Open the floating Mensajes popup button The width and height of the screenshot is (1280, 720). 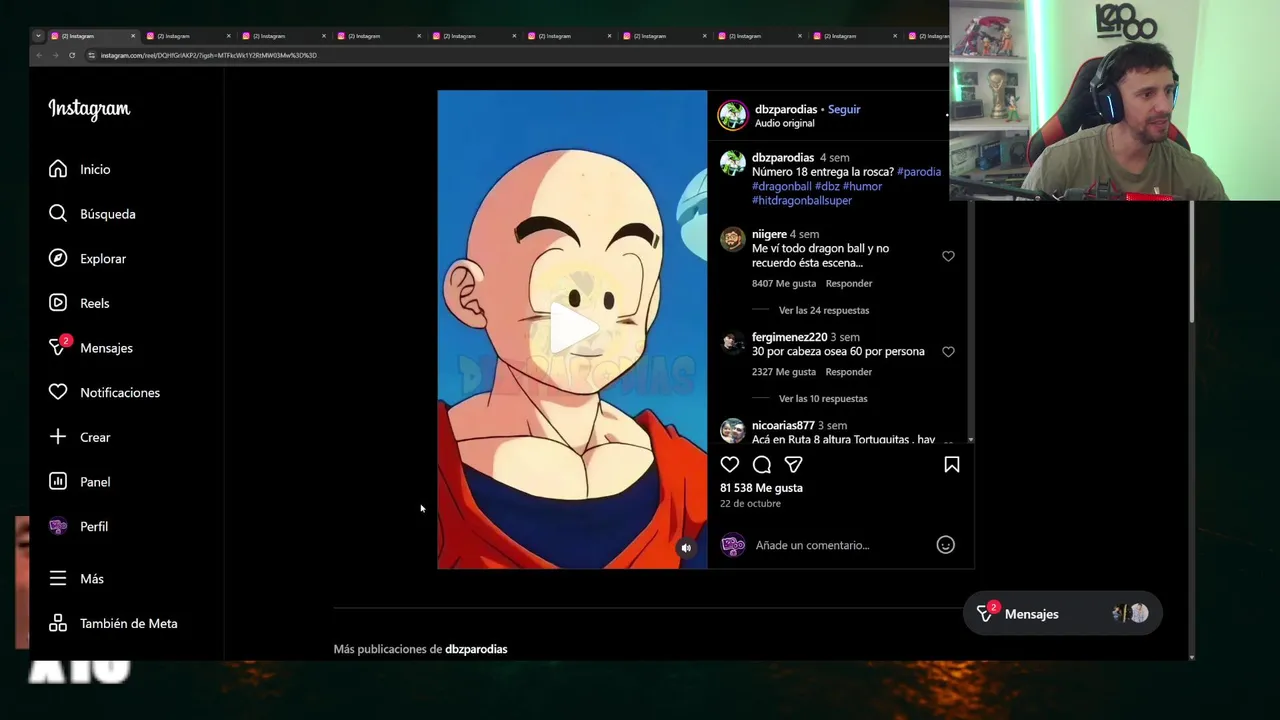click(1062, 614)
